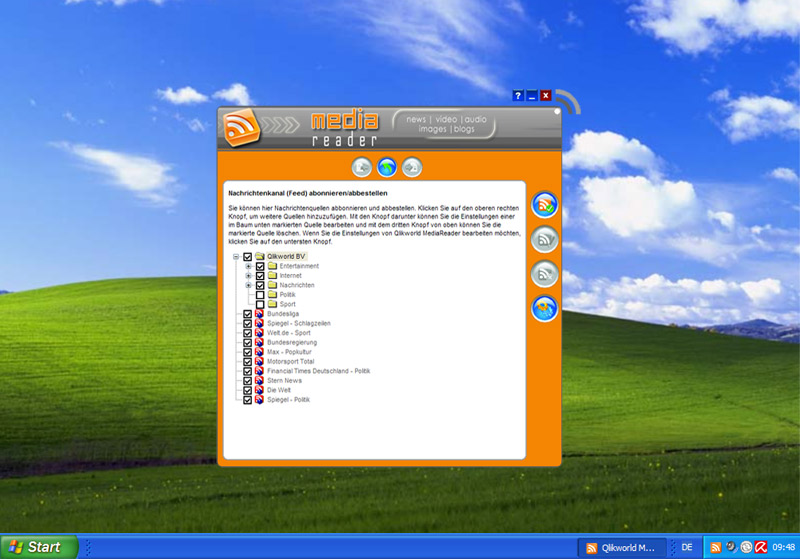Close the MediaReader window
This screenshot has height=559, width=800.
pos(546,95)
